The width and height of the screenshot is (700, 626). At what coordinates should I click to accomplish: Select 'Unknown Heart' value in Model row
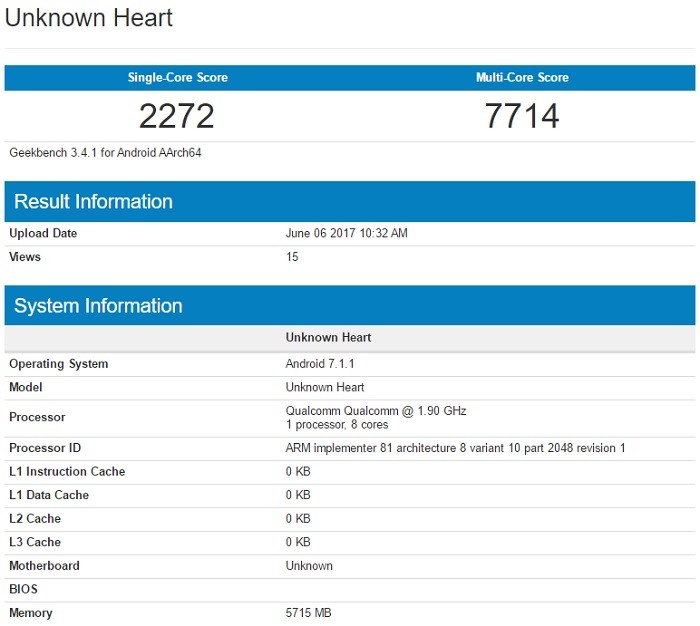[x=325, y=387]
